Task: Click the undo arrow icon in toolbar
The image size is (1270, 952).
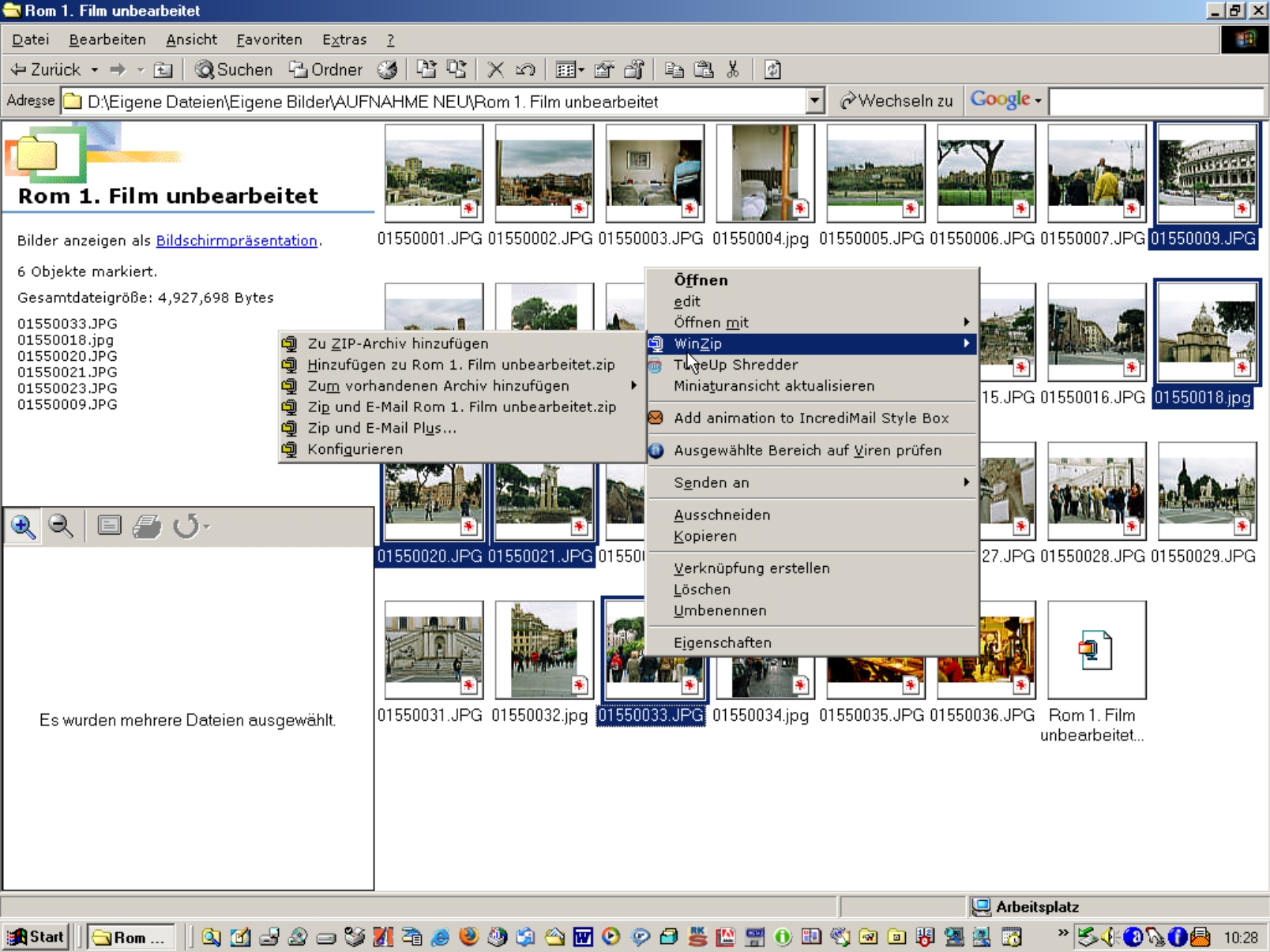Action: coord(525,70)
